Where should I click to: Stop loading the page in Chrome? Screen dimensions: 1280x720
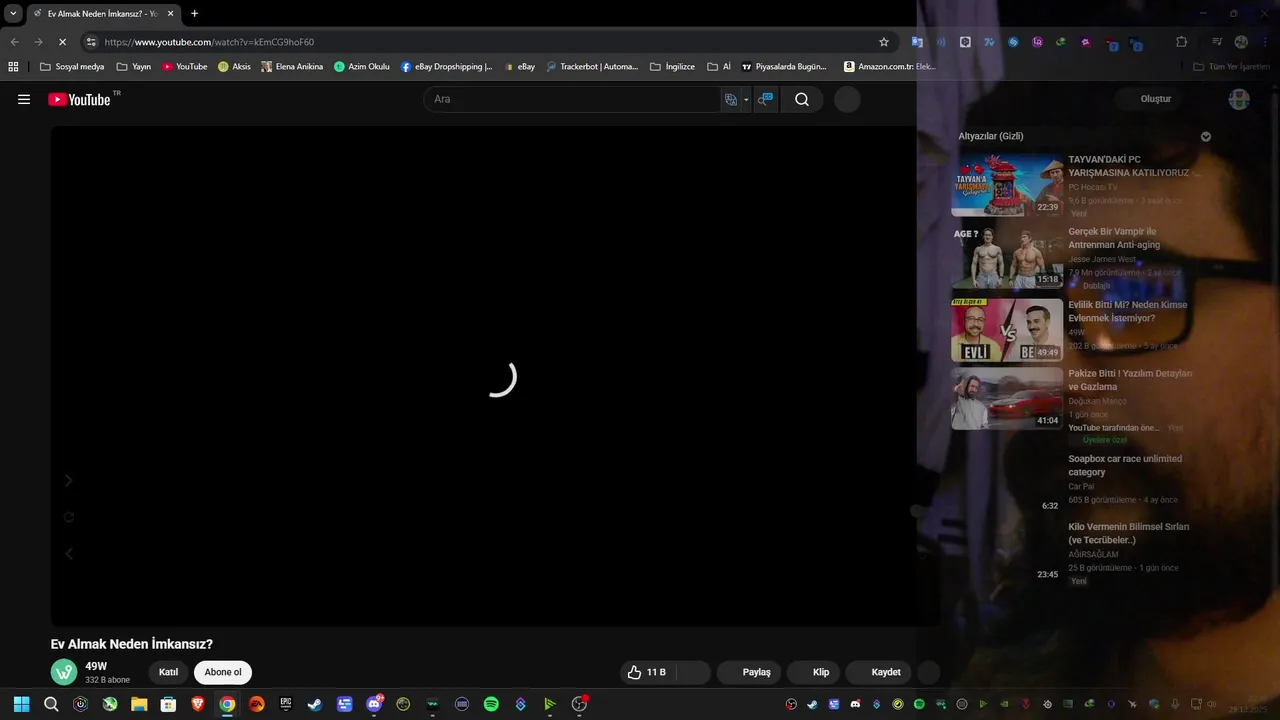pyautogui.click(x=62, y=42)
